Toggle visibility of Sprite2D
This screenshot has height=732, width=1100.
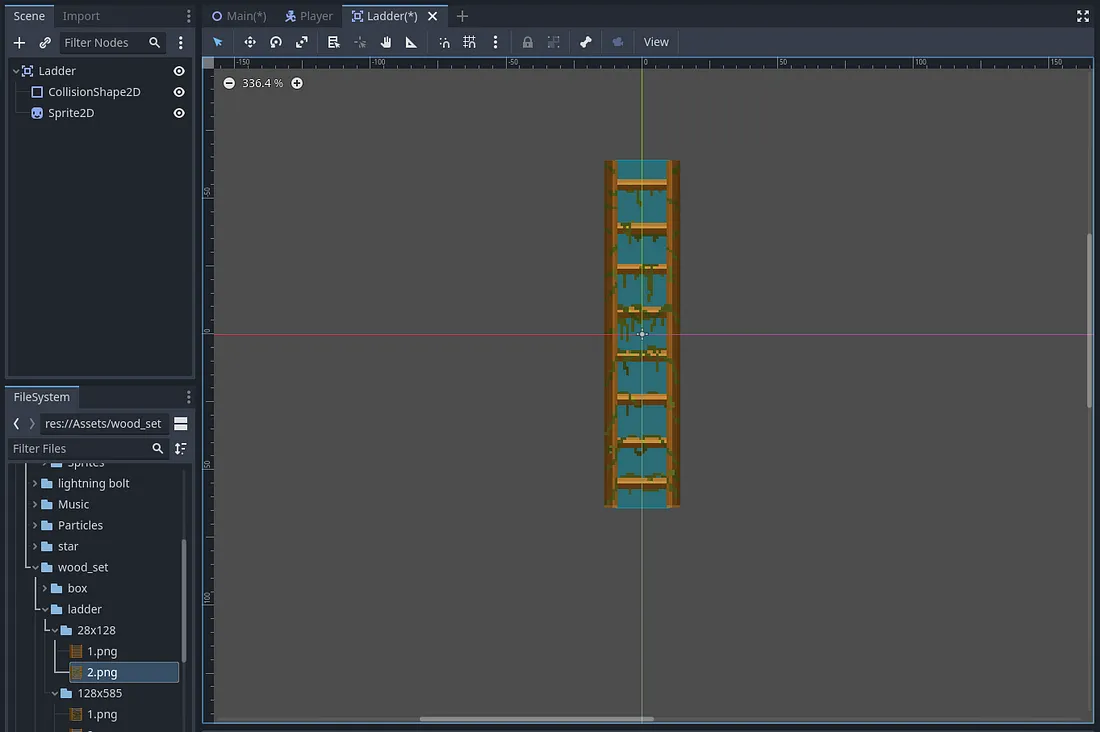pyautogui.click(x=179, y=113)
